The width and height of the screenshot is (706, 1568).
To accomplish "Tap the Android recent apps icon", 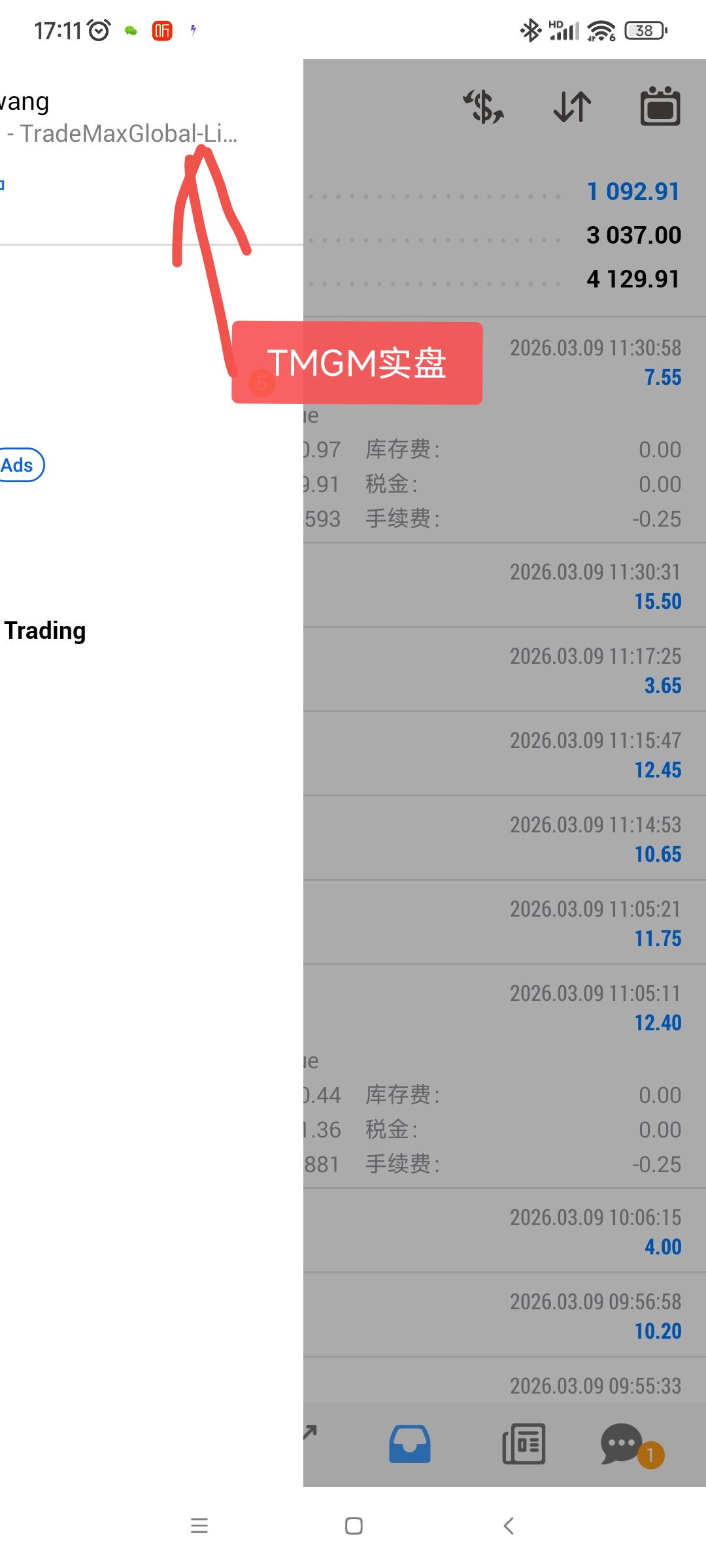I will point(199,1526).
